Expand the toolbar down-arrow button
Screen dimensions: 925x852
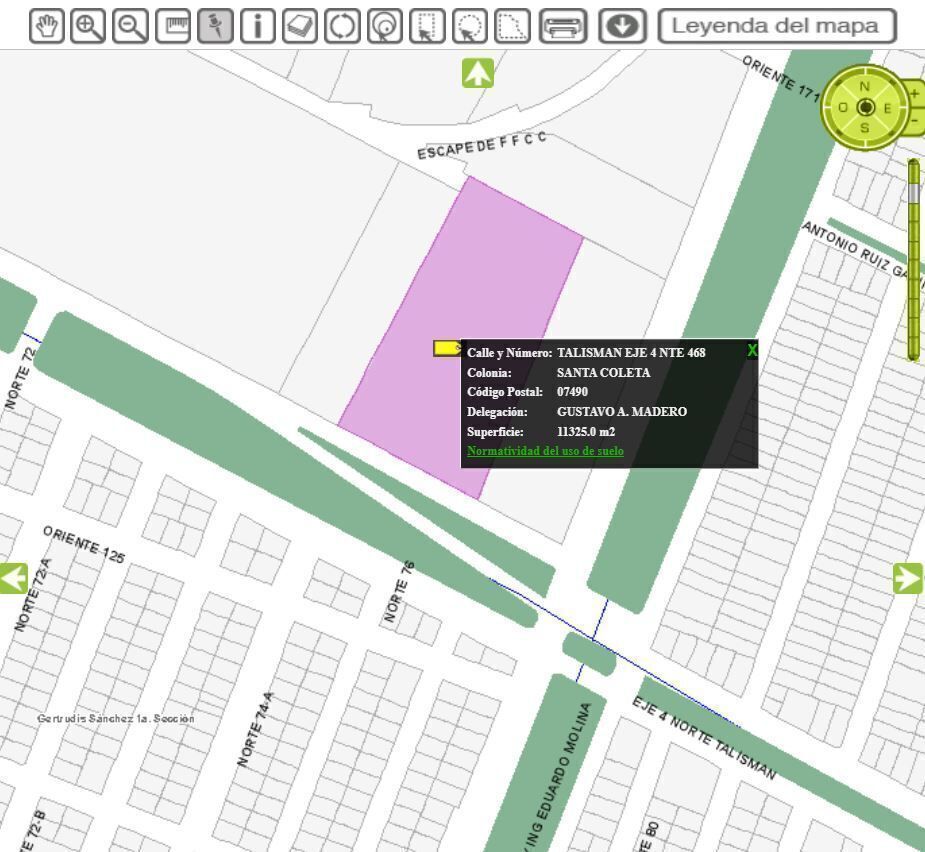[622, 27]
